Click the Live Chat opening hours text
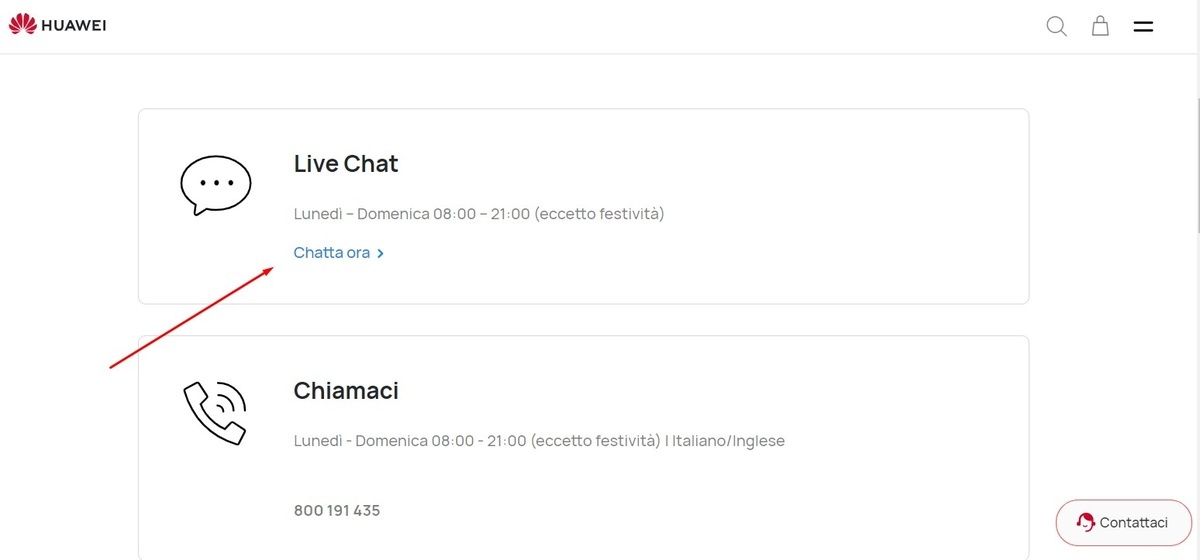 pyautogui.click(x=479, y=214)
